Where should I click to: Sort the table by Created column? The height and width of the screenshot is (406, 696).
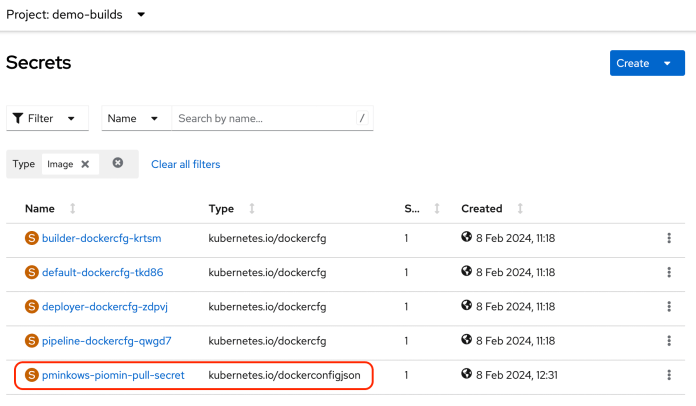tap(520, 209)
